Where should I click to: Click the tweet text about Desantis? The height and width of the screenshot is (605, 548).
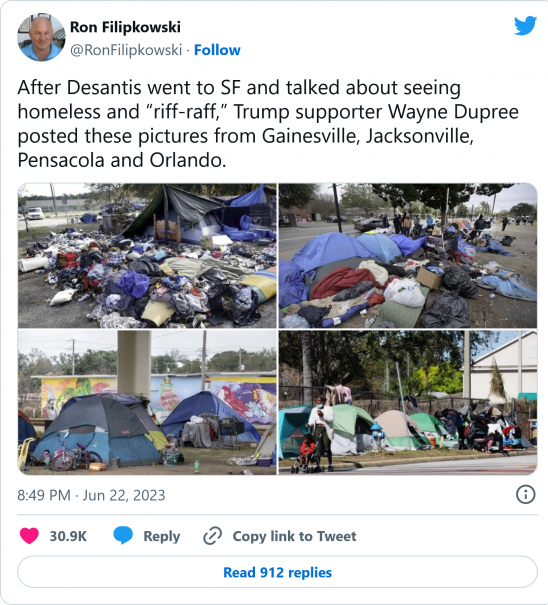click(268, 123)
